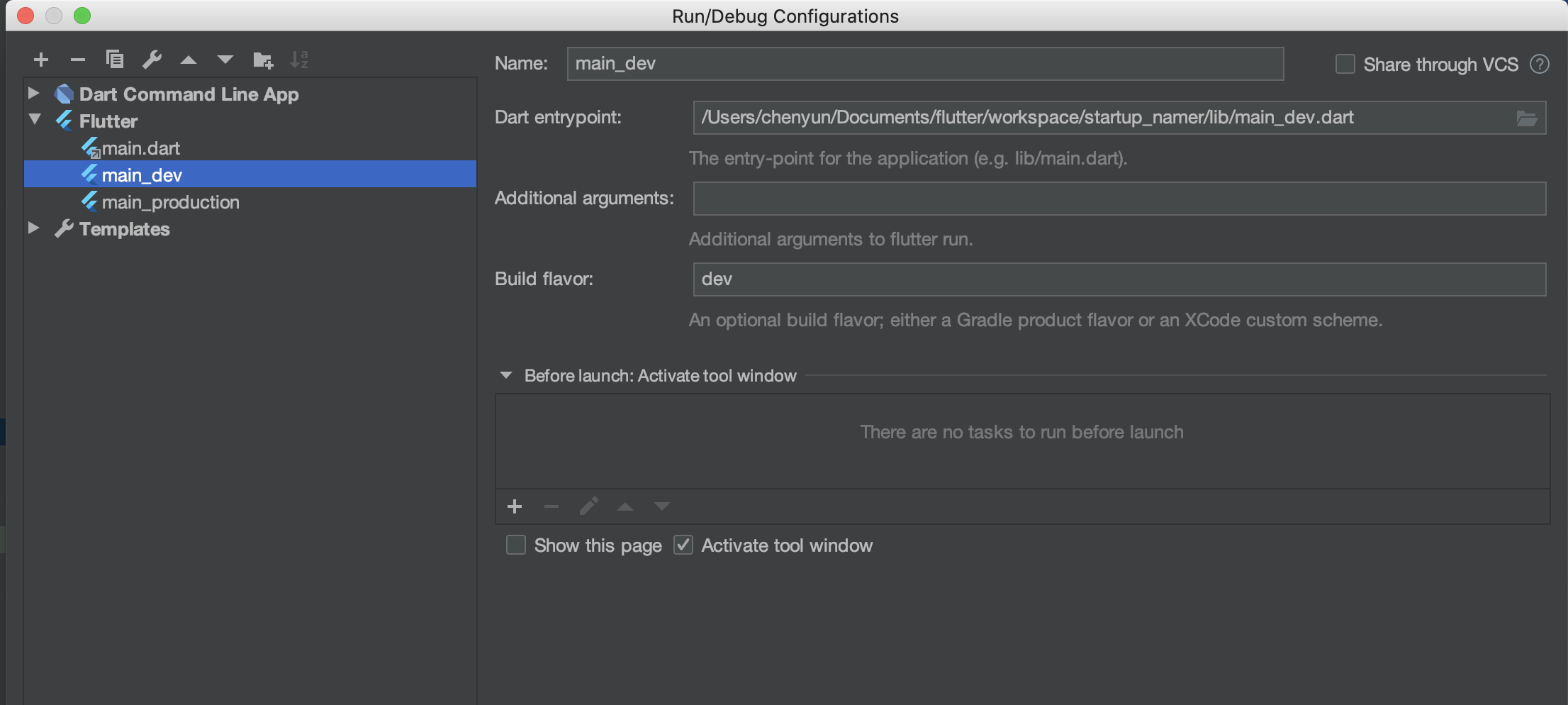Uncheck Activate tool window checkbox
Image resolution: width=1568 pixels, height=705 pixels.
click(x=683, y=545)
